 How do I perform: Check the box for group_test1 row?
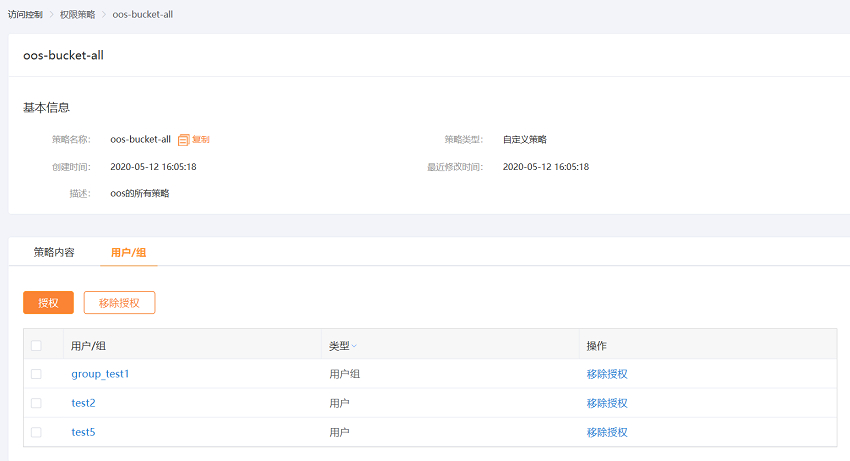pos(36,374)
